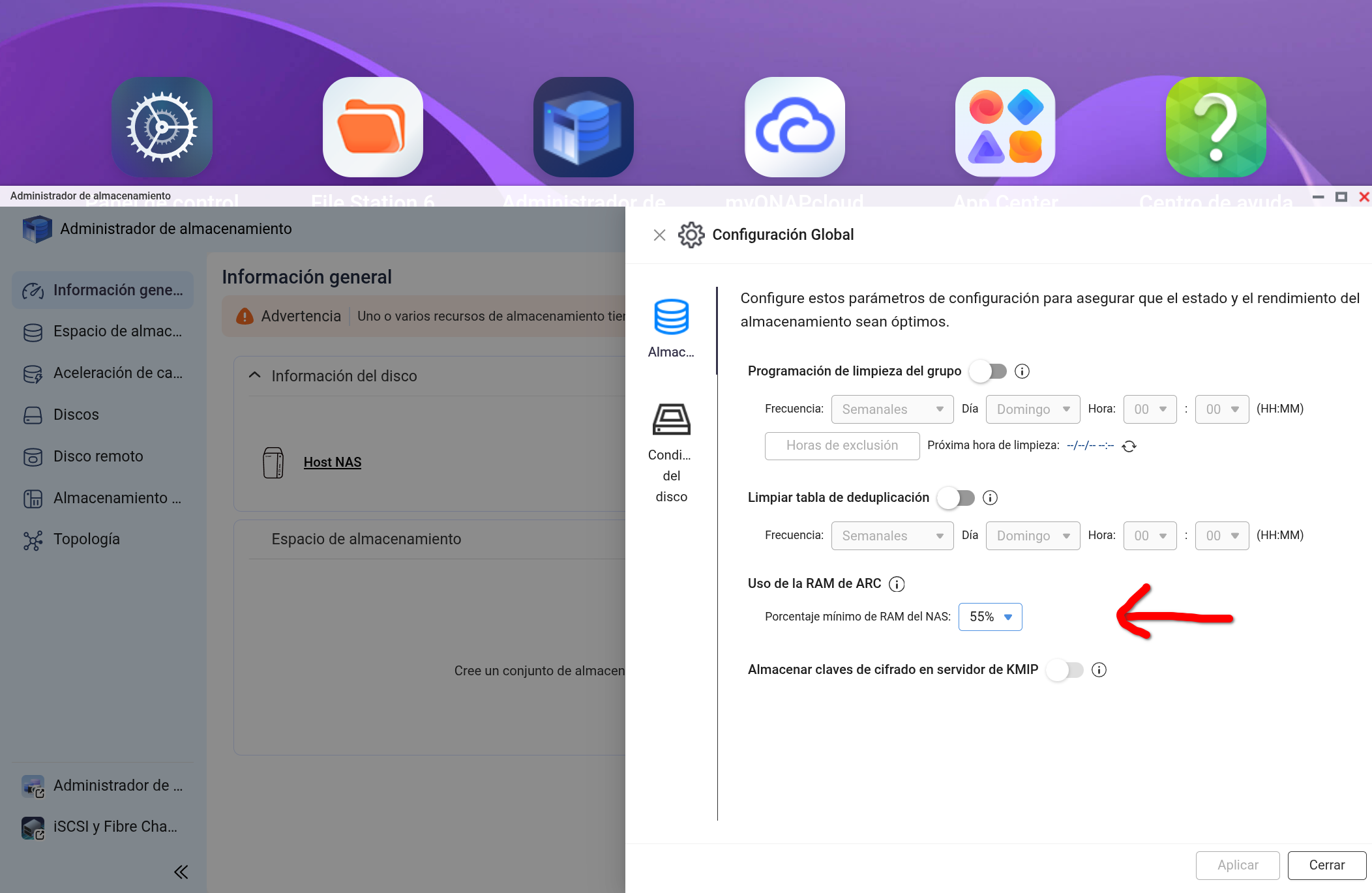Click info icon beside Uso de la RAM de ARC
Viewport: 1372px width, 893px height.
coord(897,584)
